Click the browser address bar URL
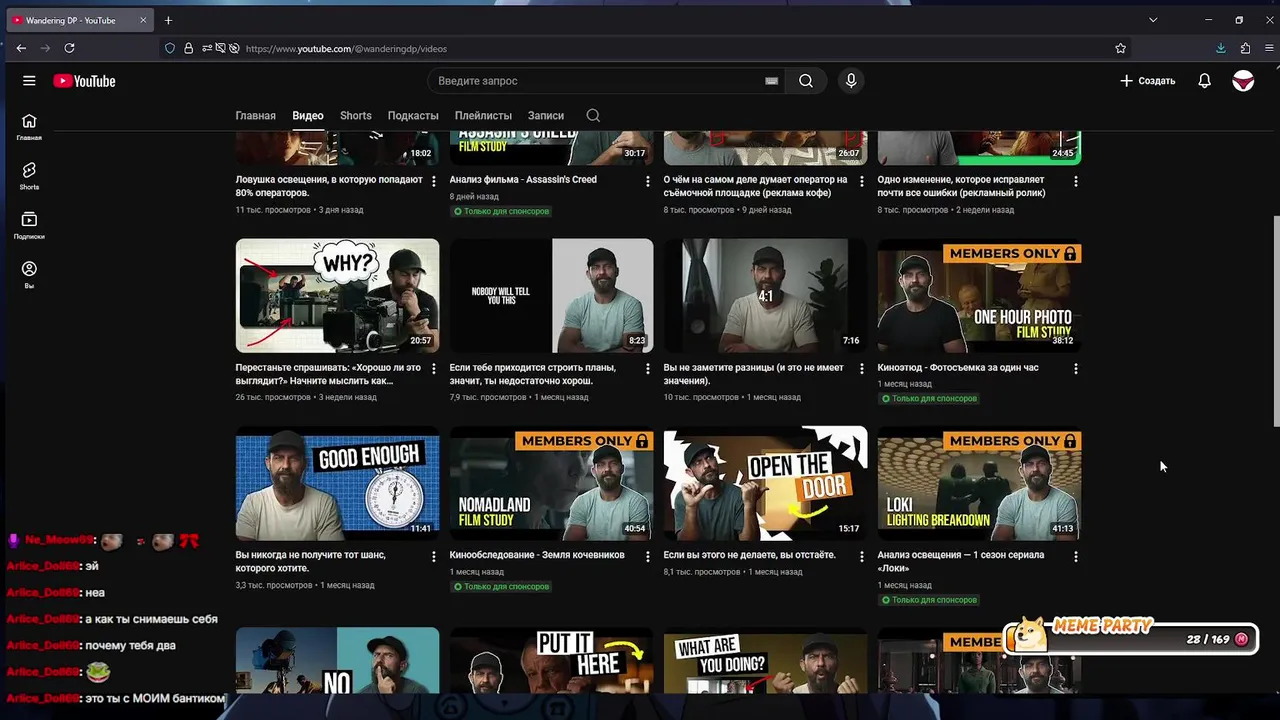 pos(346,48)
